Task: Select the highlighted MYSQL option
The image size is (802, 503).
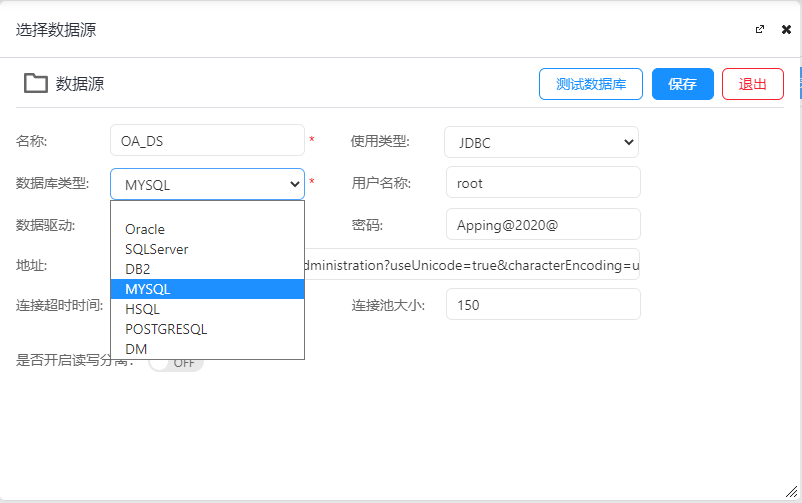Action: click(207, 289)
